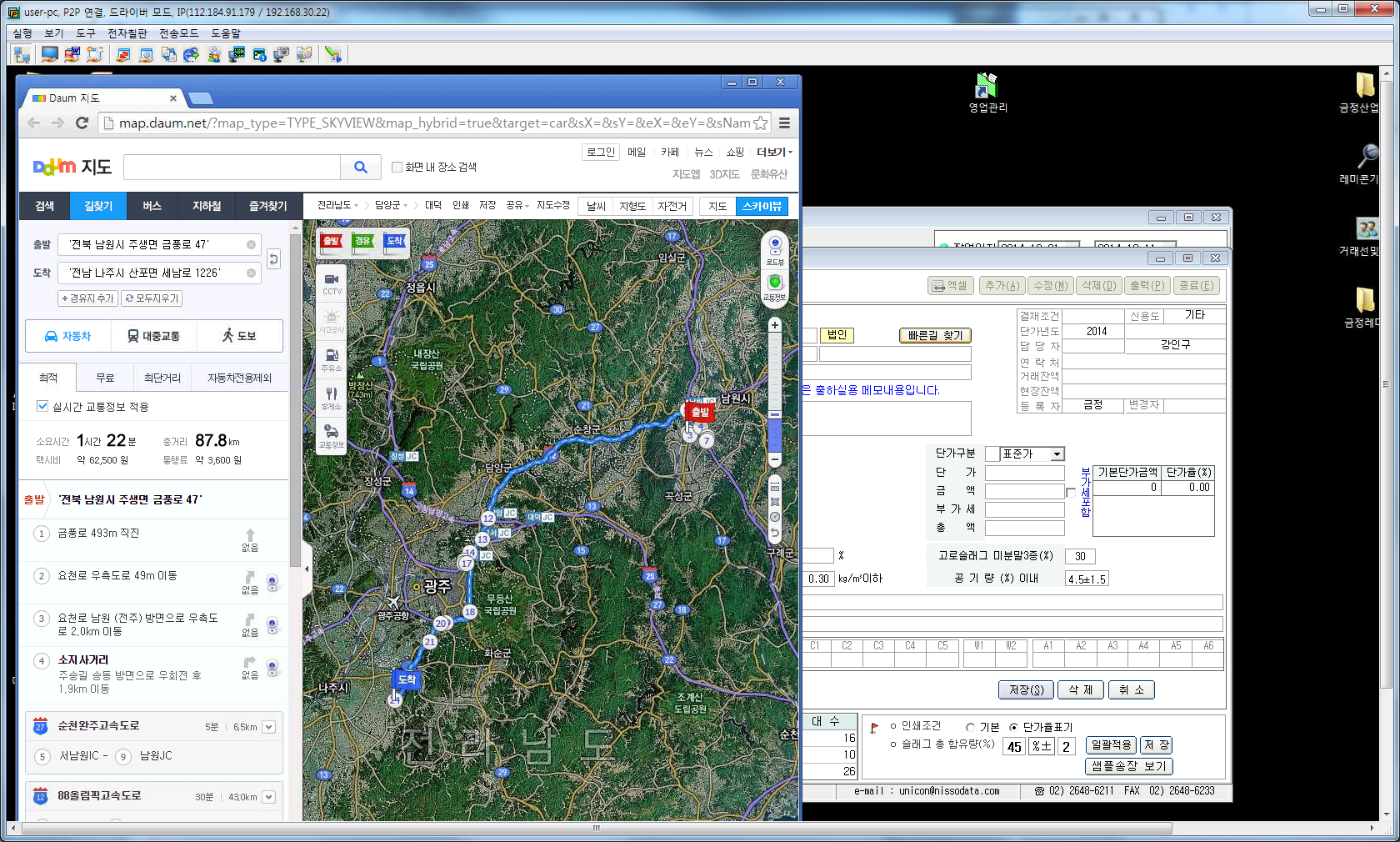Image resolution: width=1400 pixels, height=842 pixels.
Task: Open the 영업관리 desktop shortcut
Action: tap(987, 93)
